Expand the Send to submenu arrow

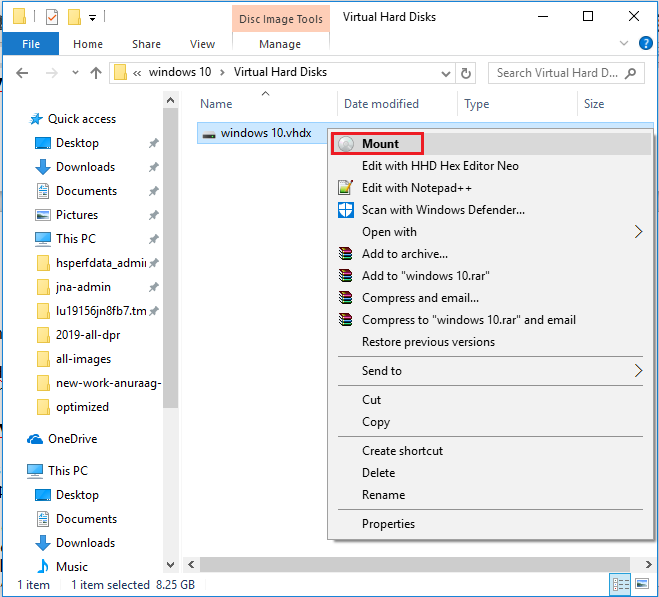(x=638, y=371)
